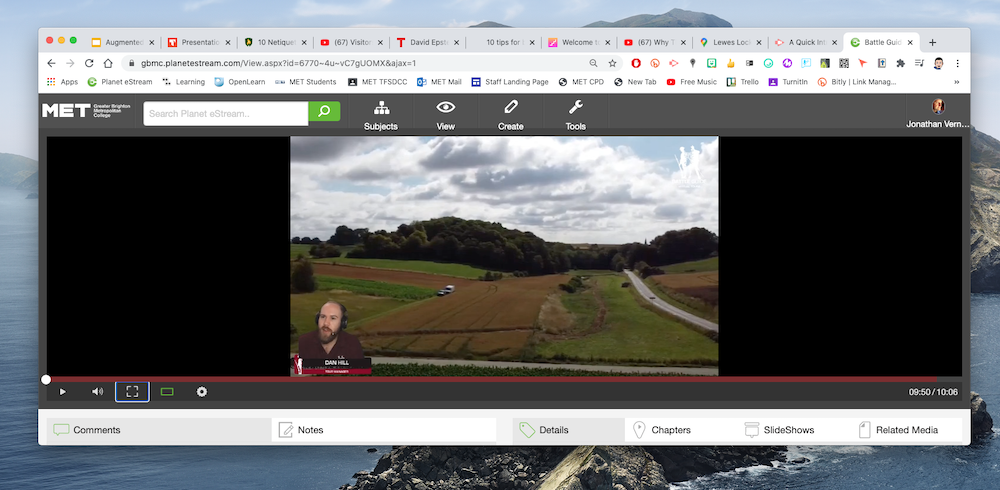Switch to the Related Media tab

coord(898,430)
